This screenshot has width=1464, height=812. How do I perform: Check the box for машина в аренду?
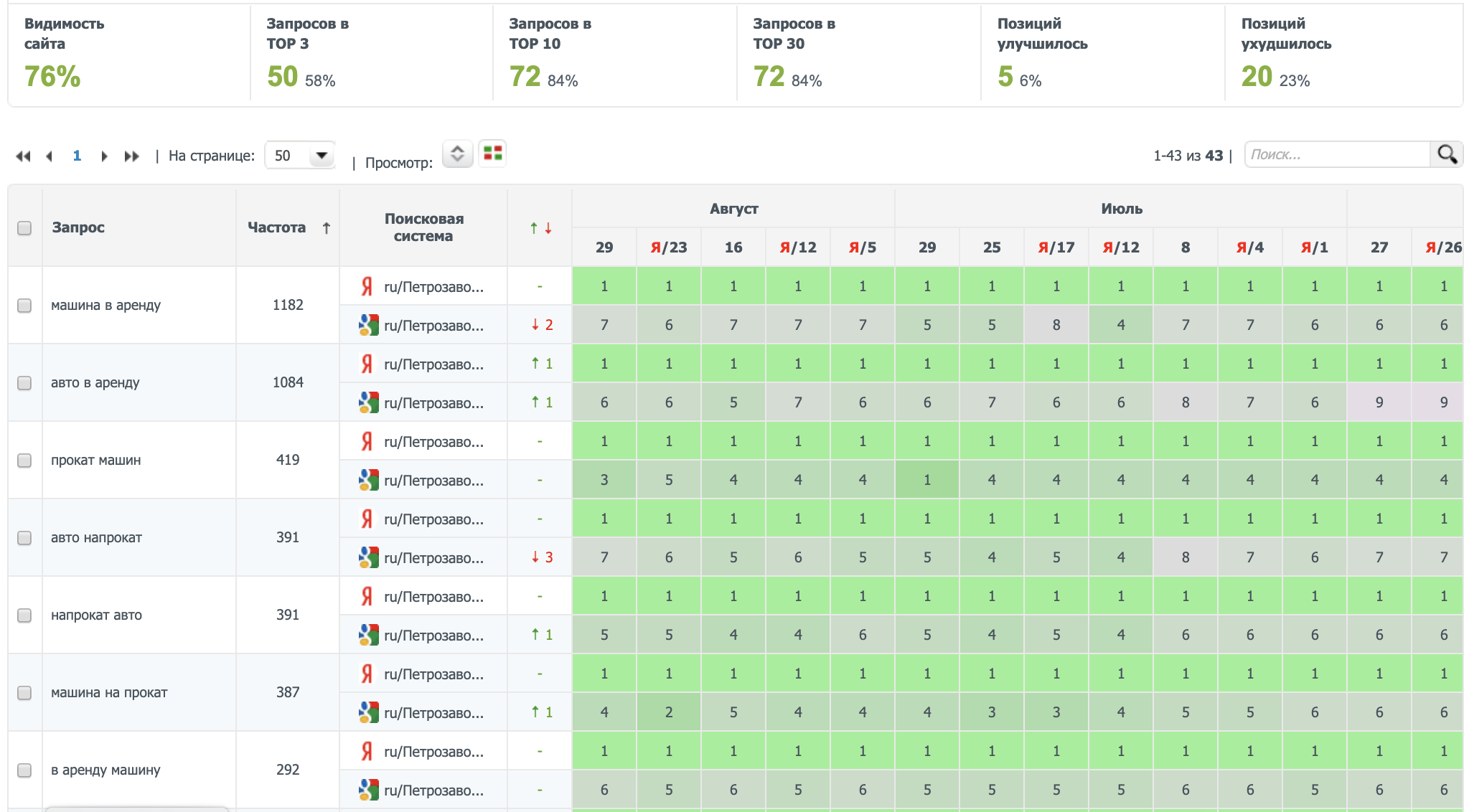tap(24, 306)
